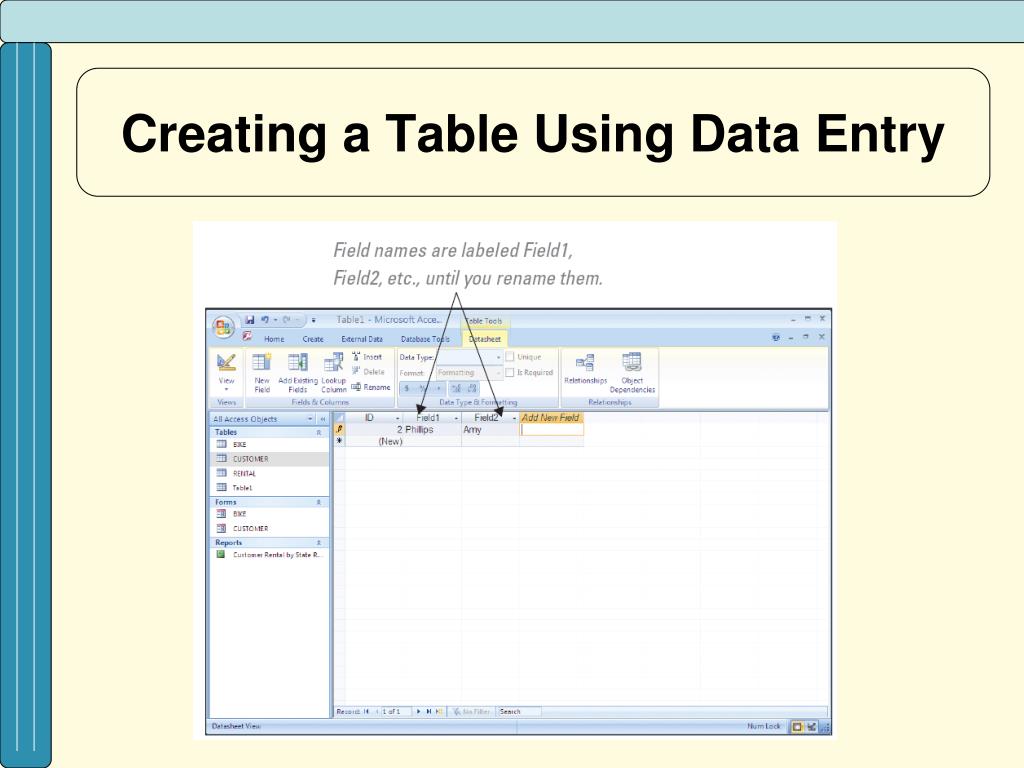Click the Rename column button

coord(371,387)
